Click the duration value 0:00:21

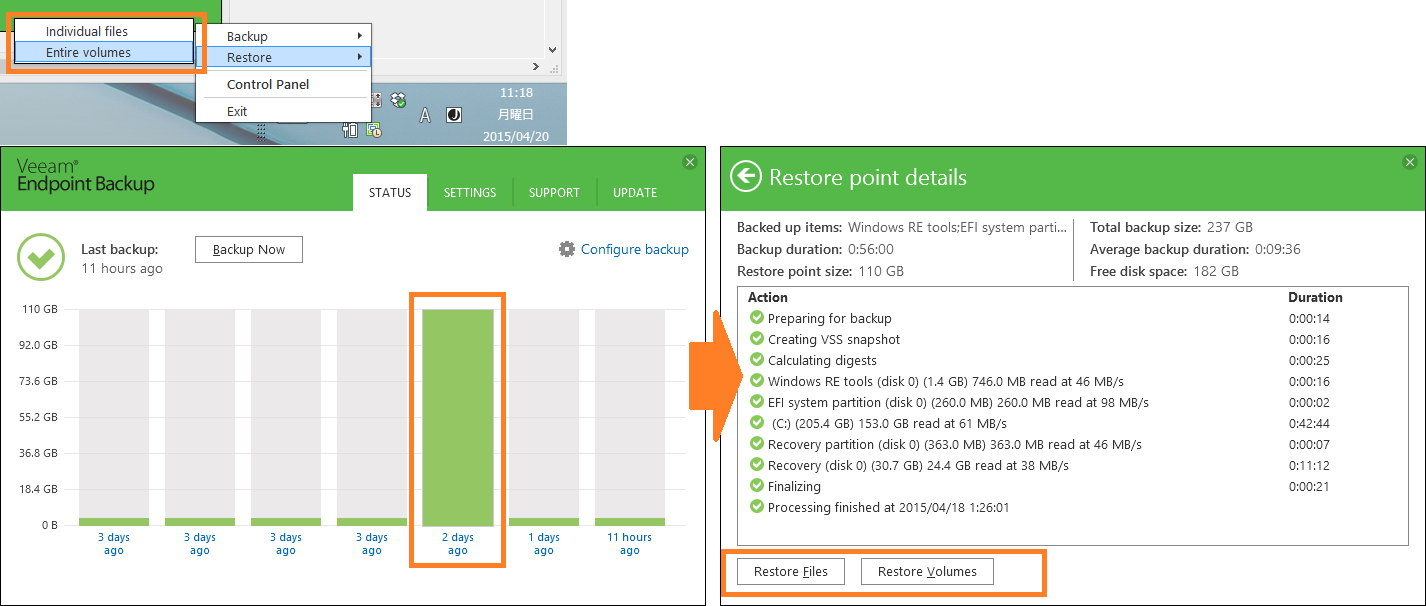(x=1309, y=486)
